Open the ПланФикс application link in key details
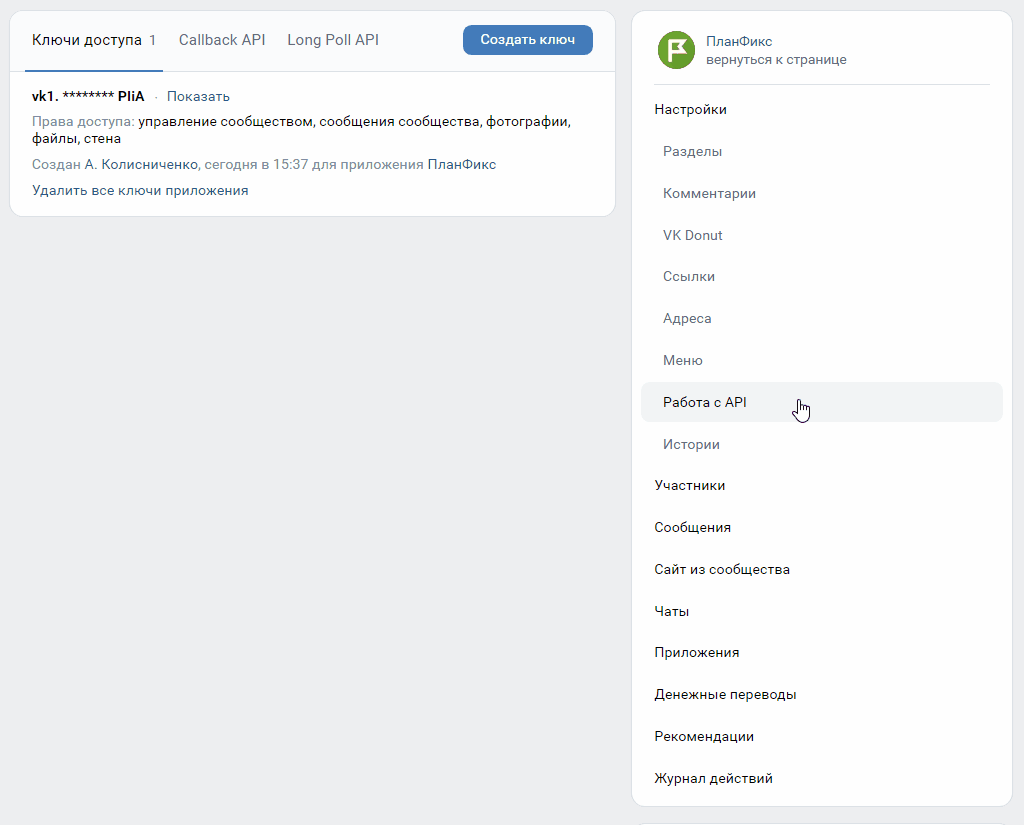Screen dimensions: 1024x825 (x=462, y=165)
